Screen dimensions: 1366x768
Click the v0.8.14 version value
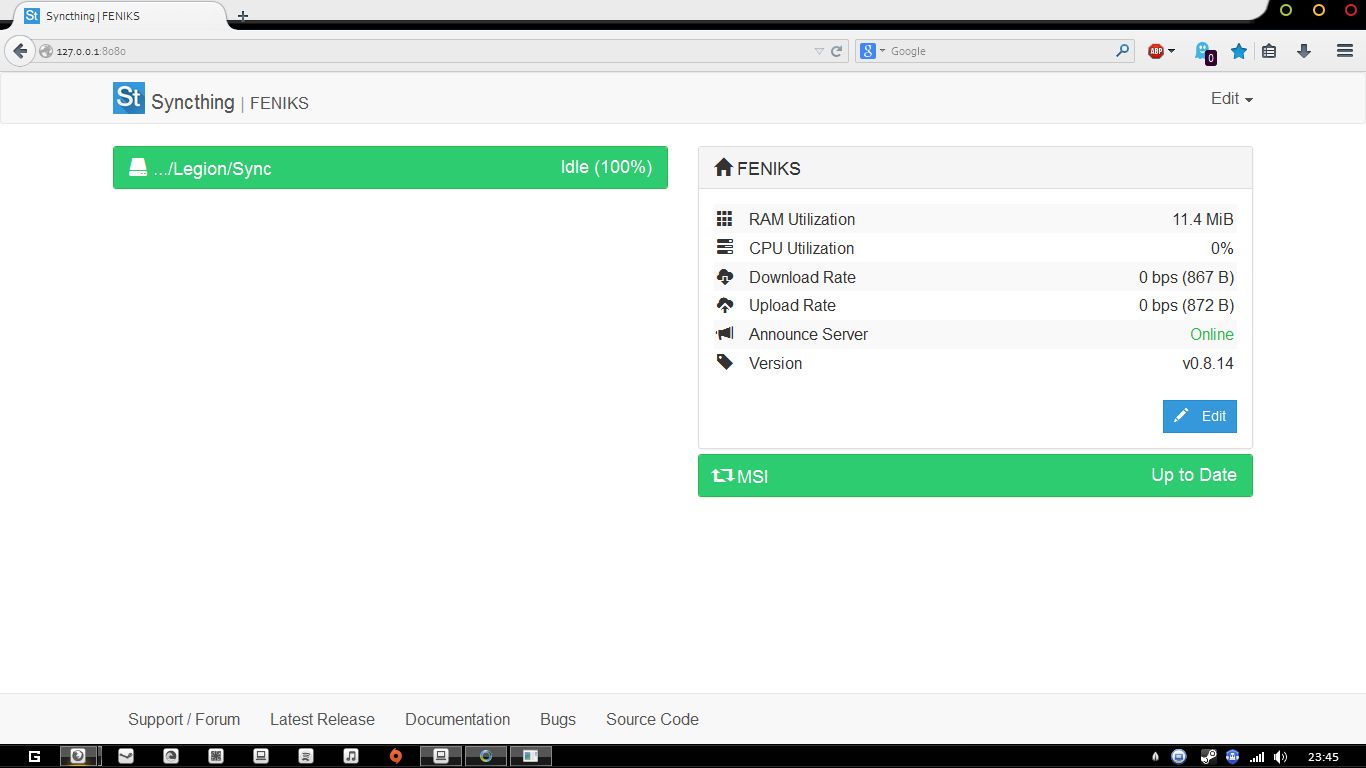[x=1208, y=363]
